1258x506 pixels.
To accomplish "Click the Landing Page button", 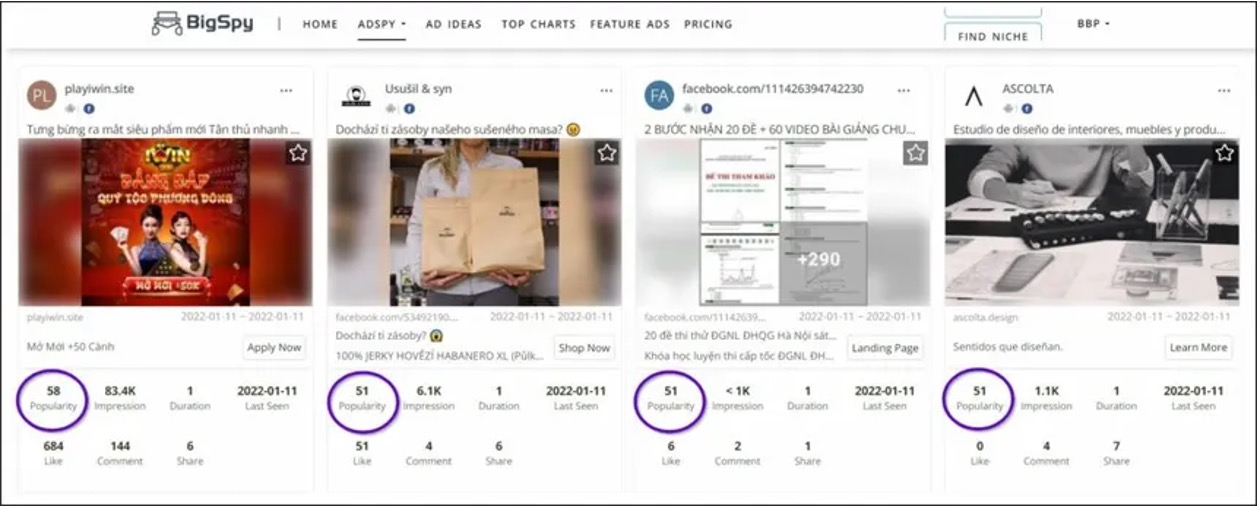I will 886,348.
